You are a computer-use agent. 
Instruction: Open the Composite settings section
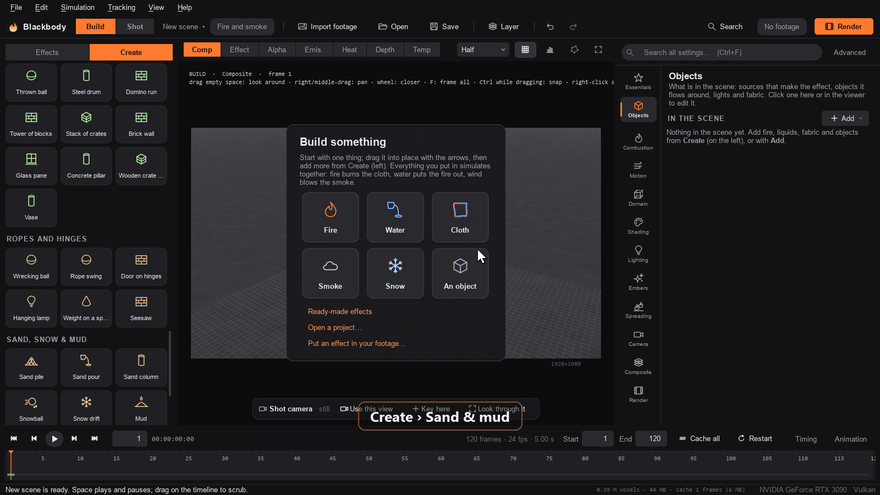pos(638,366)
